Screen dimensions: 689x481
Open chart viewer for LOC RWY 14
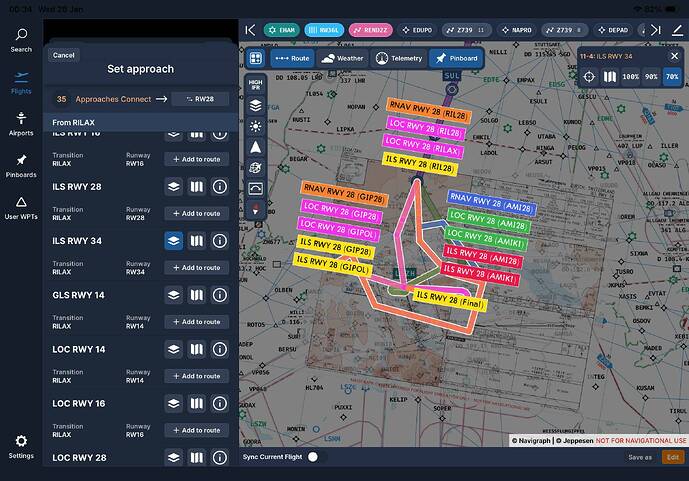pos(196,349)
